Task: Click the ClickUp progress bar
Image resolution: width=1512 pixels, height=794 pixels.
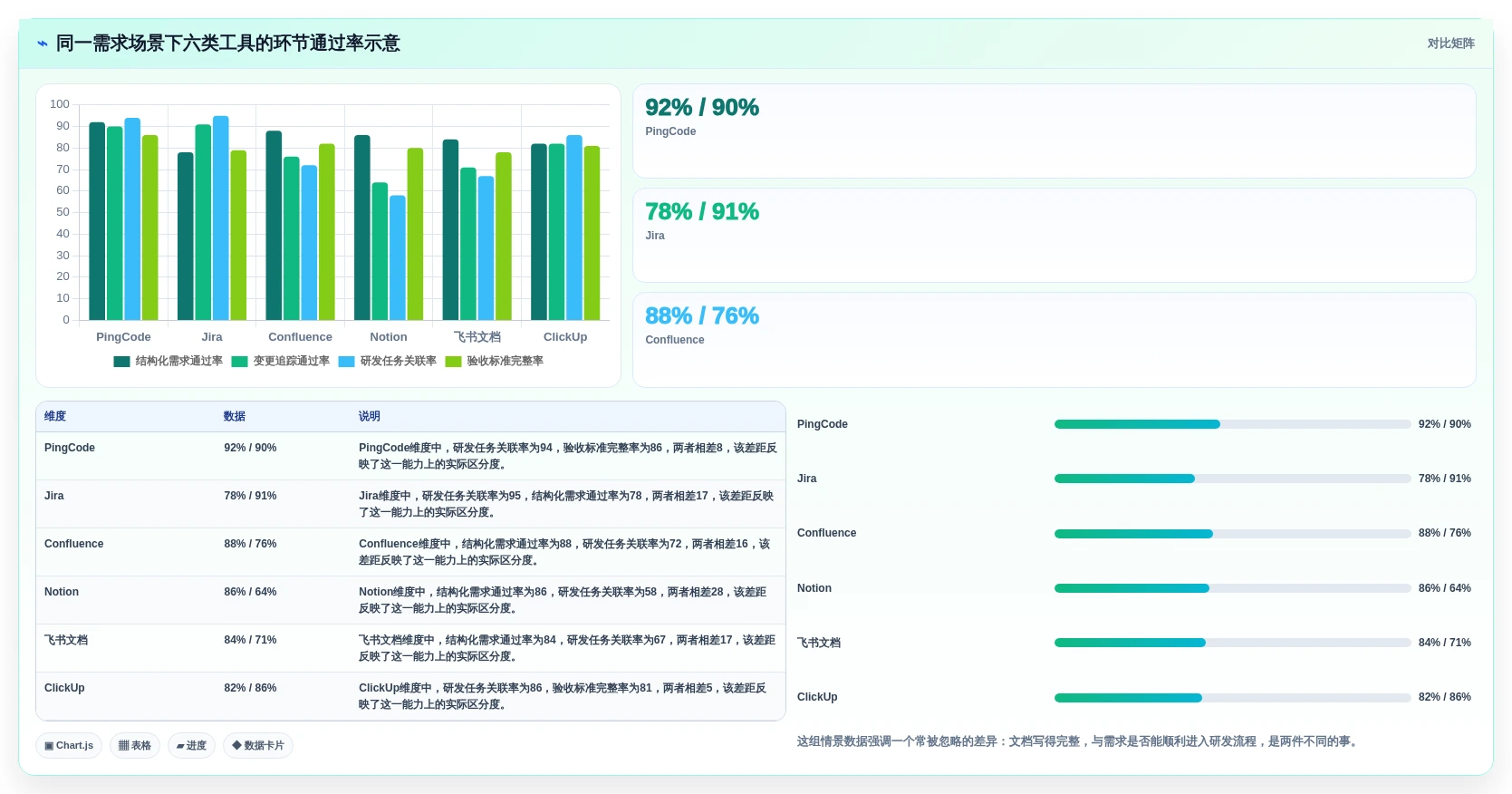Action: [1232, 698]
